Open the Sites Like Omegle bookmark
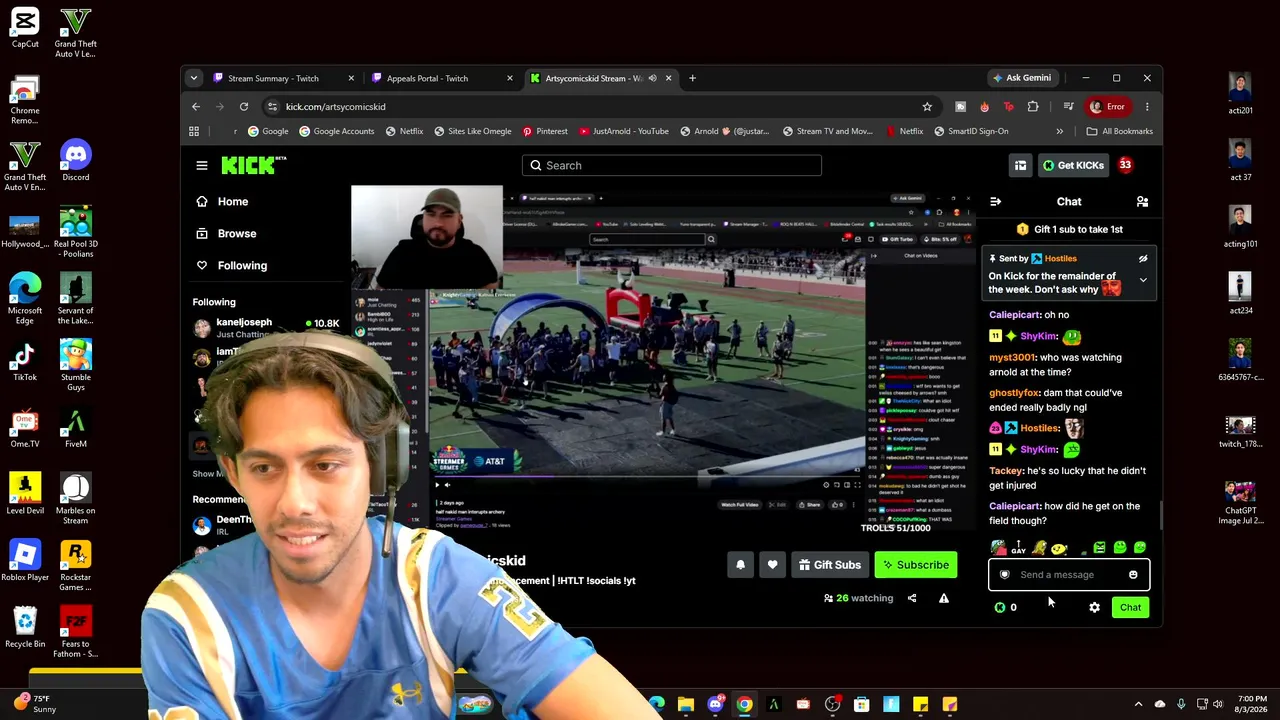 (471, 131)
